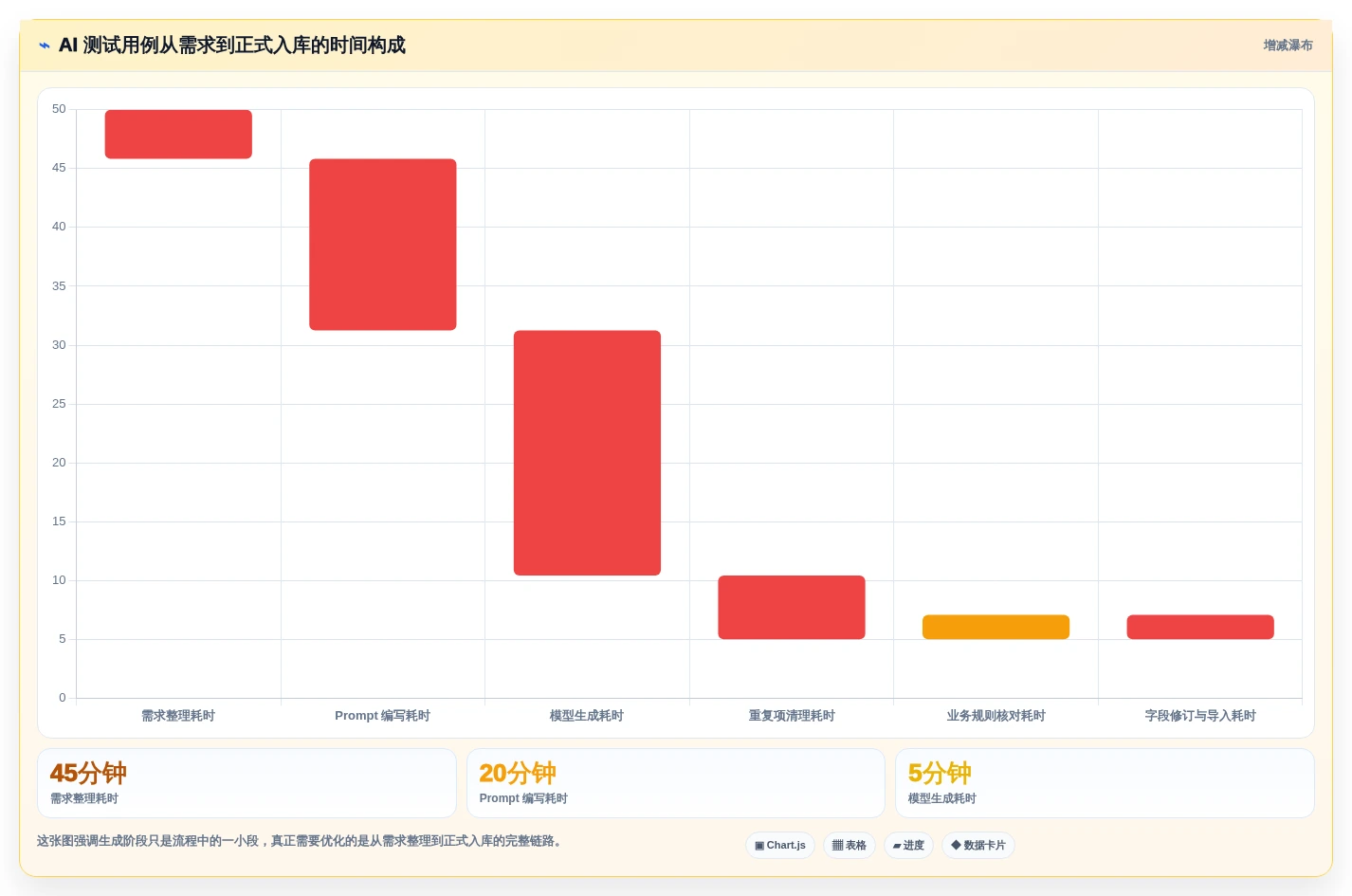Click the y-axis value 0
Viewport: 1352px width, 896px height.
pos(63,698)
